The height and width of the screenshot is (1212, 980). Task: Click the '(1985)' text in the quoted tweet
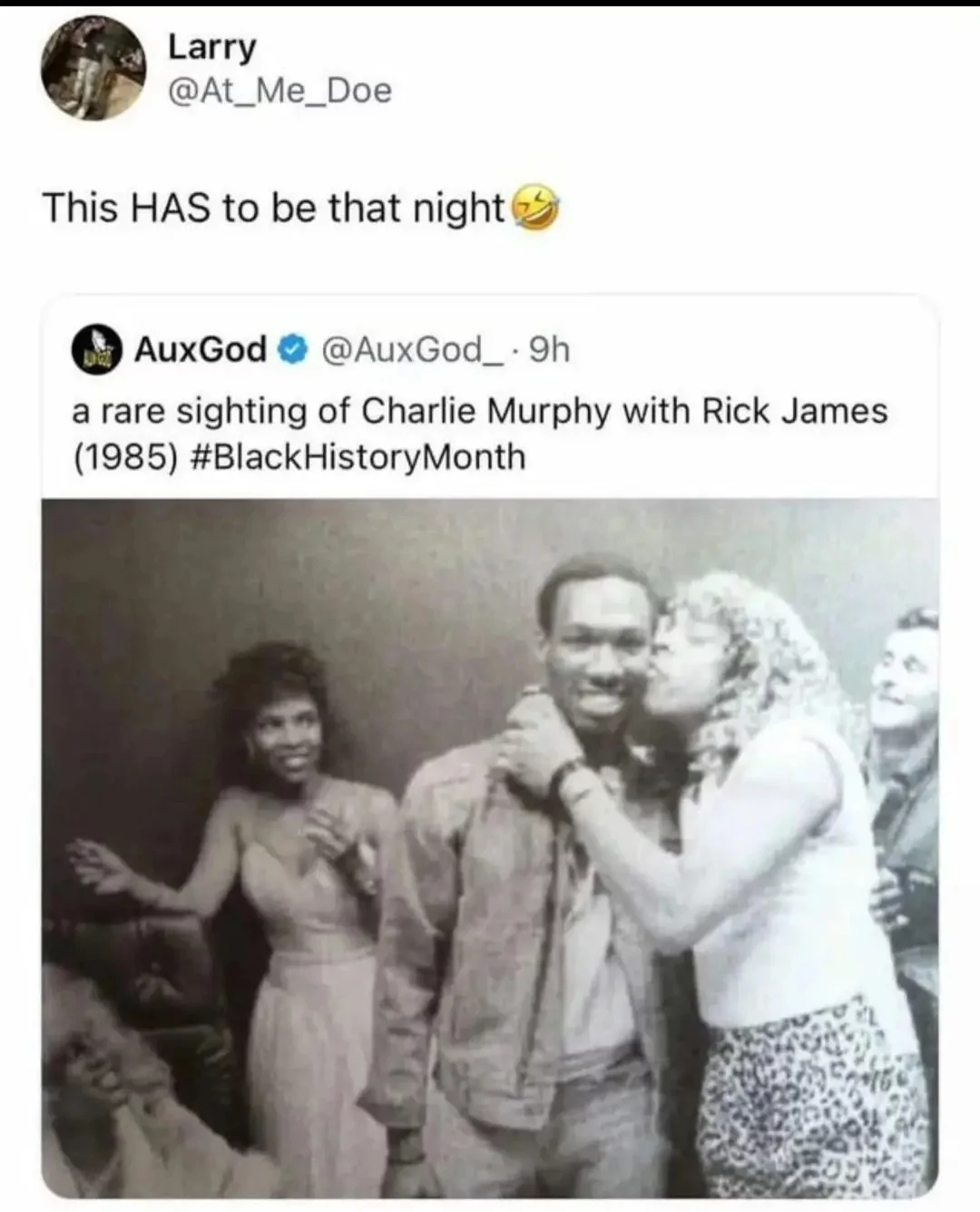coord(123,456)
